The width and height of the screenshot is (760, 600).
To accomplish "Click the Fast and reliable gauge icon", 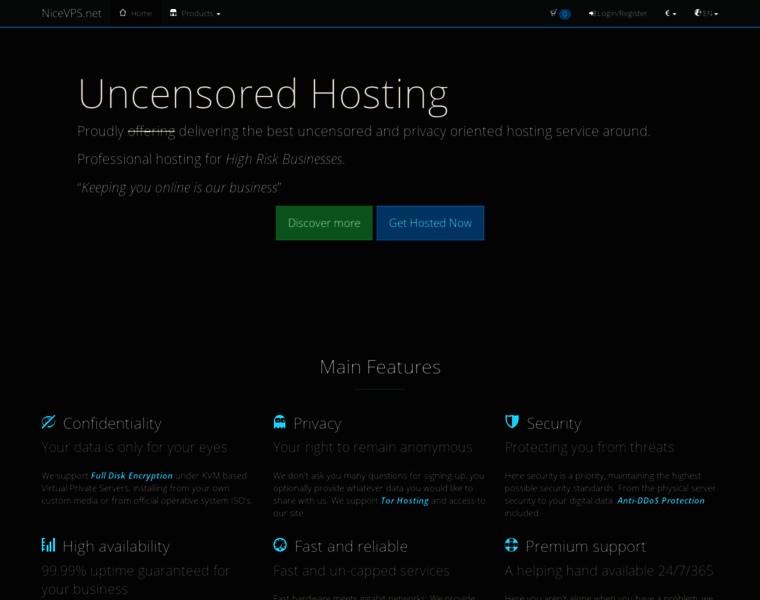I will 280,545.
